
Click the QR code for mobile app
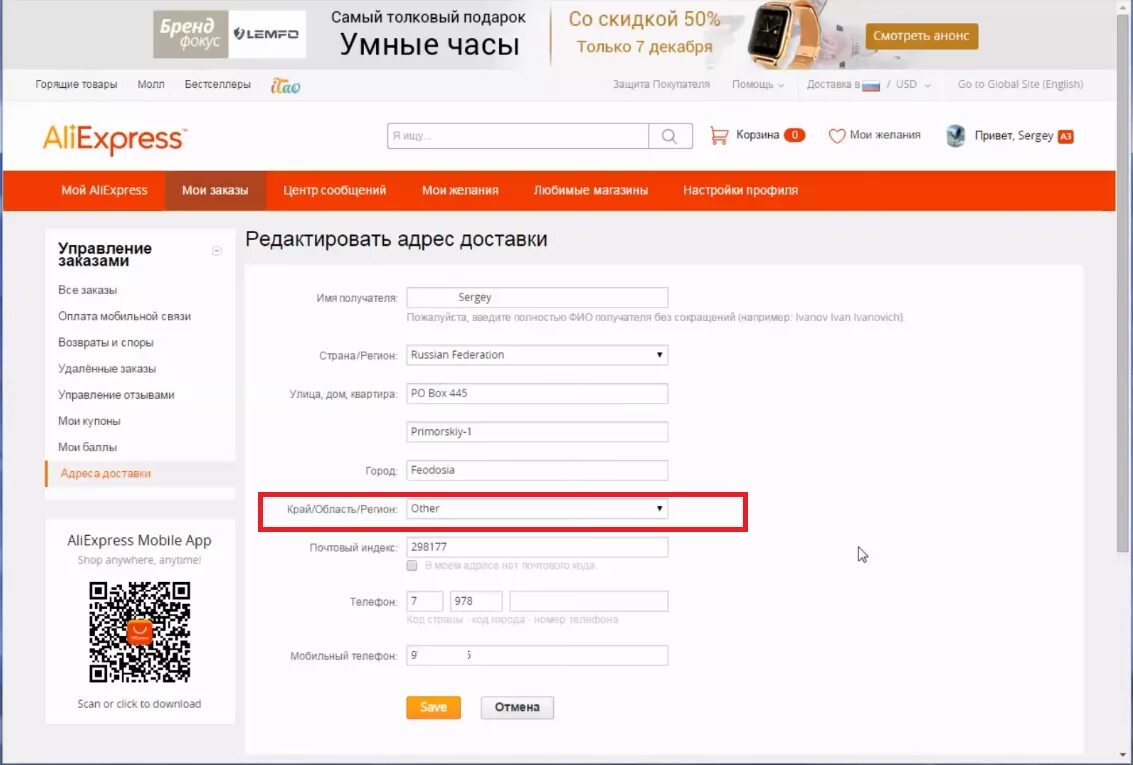pyautogui.click(x=139, y=631)
